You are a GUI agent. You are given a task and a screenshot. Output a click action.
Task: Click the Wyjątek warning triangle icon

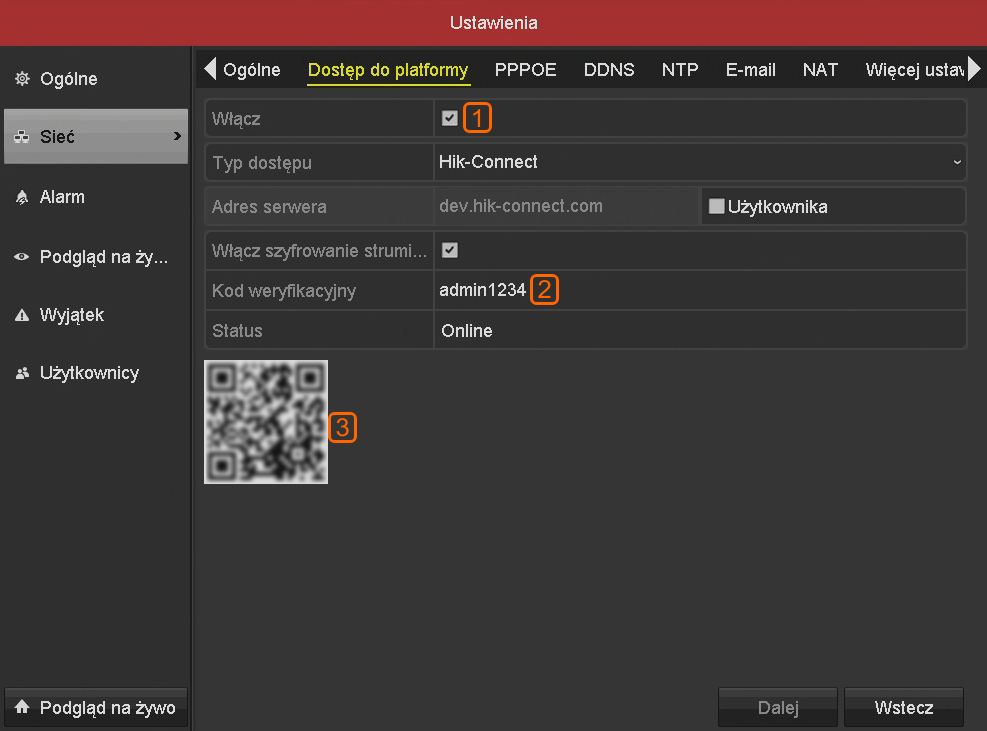(x=22, y=315)
